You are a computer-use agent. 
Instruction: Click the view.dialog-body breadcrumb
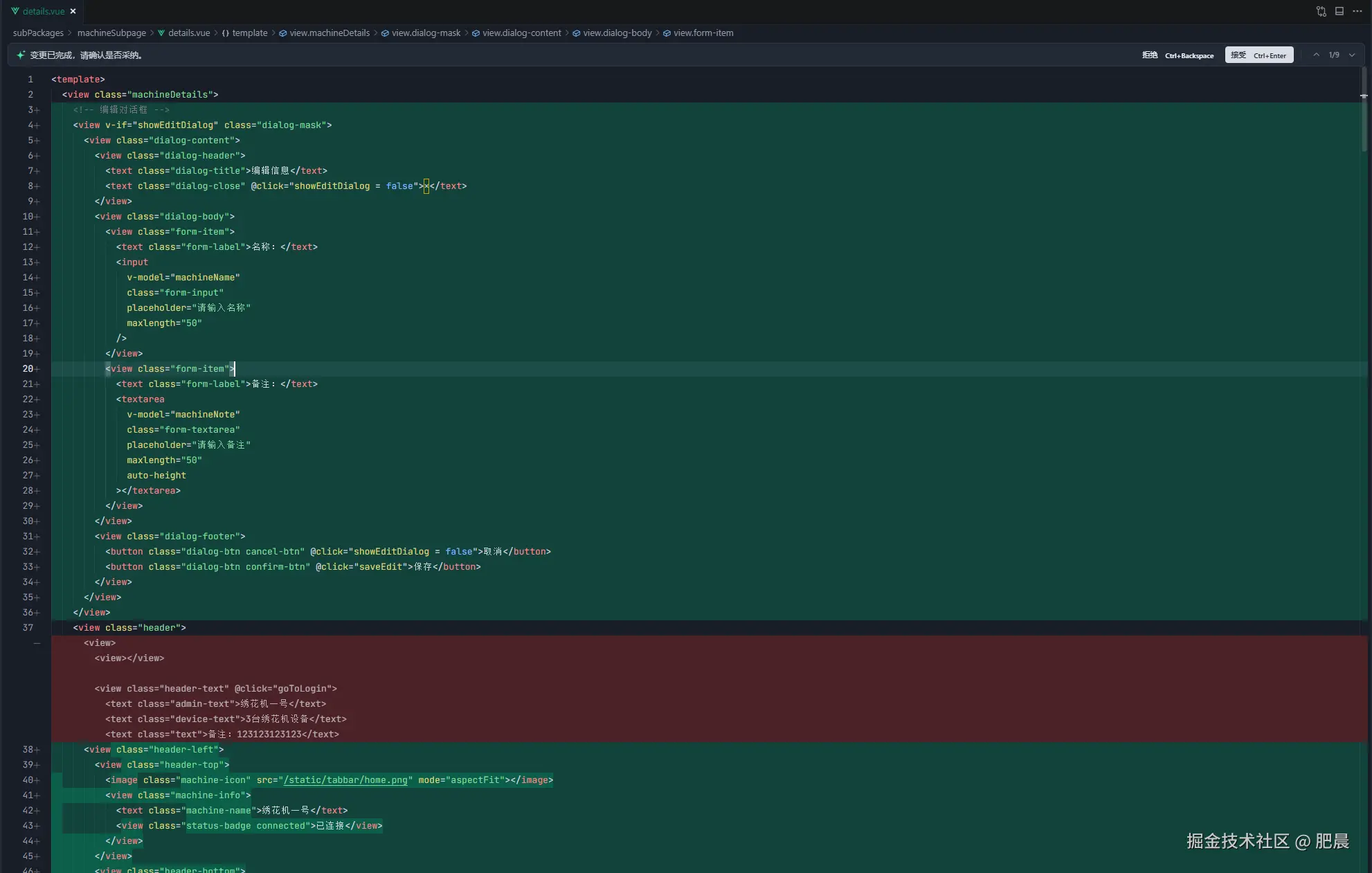coord(617,33)
